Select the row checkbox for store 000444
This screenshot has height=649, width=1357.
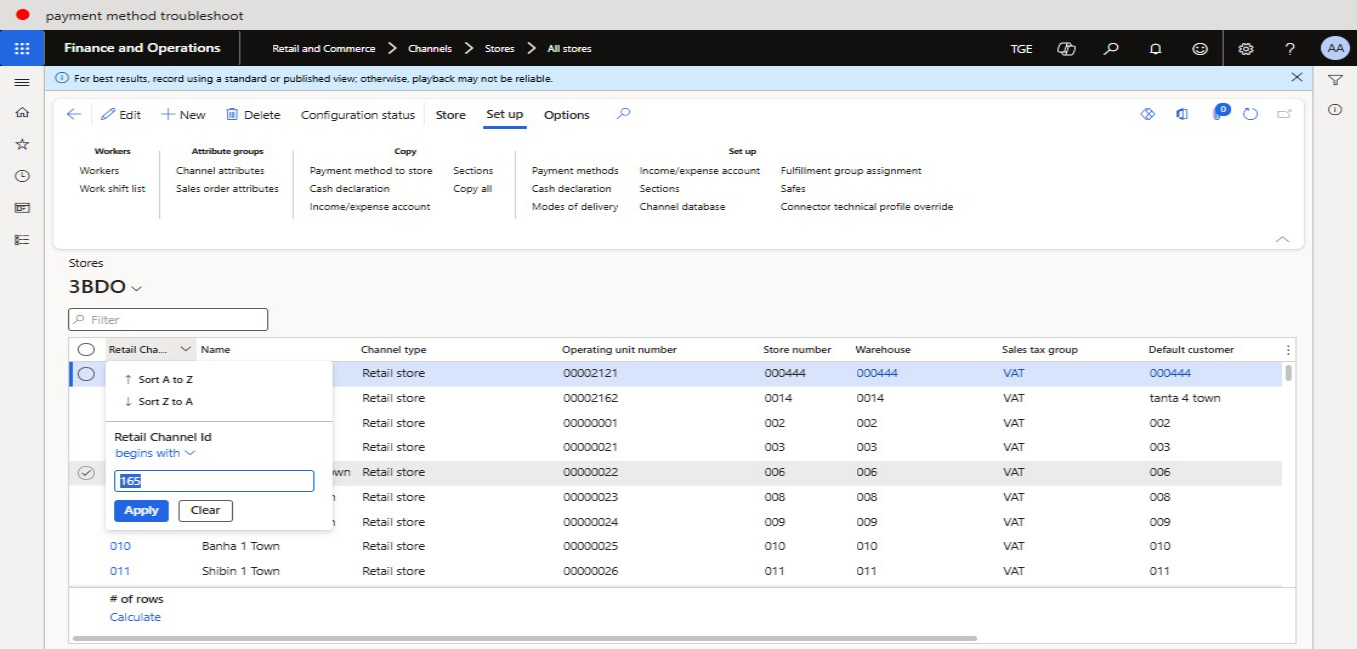pos(86,374)
